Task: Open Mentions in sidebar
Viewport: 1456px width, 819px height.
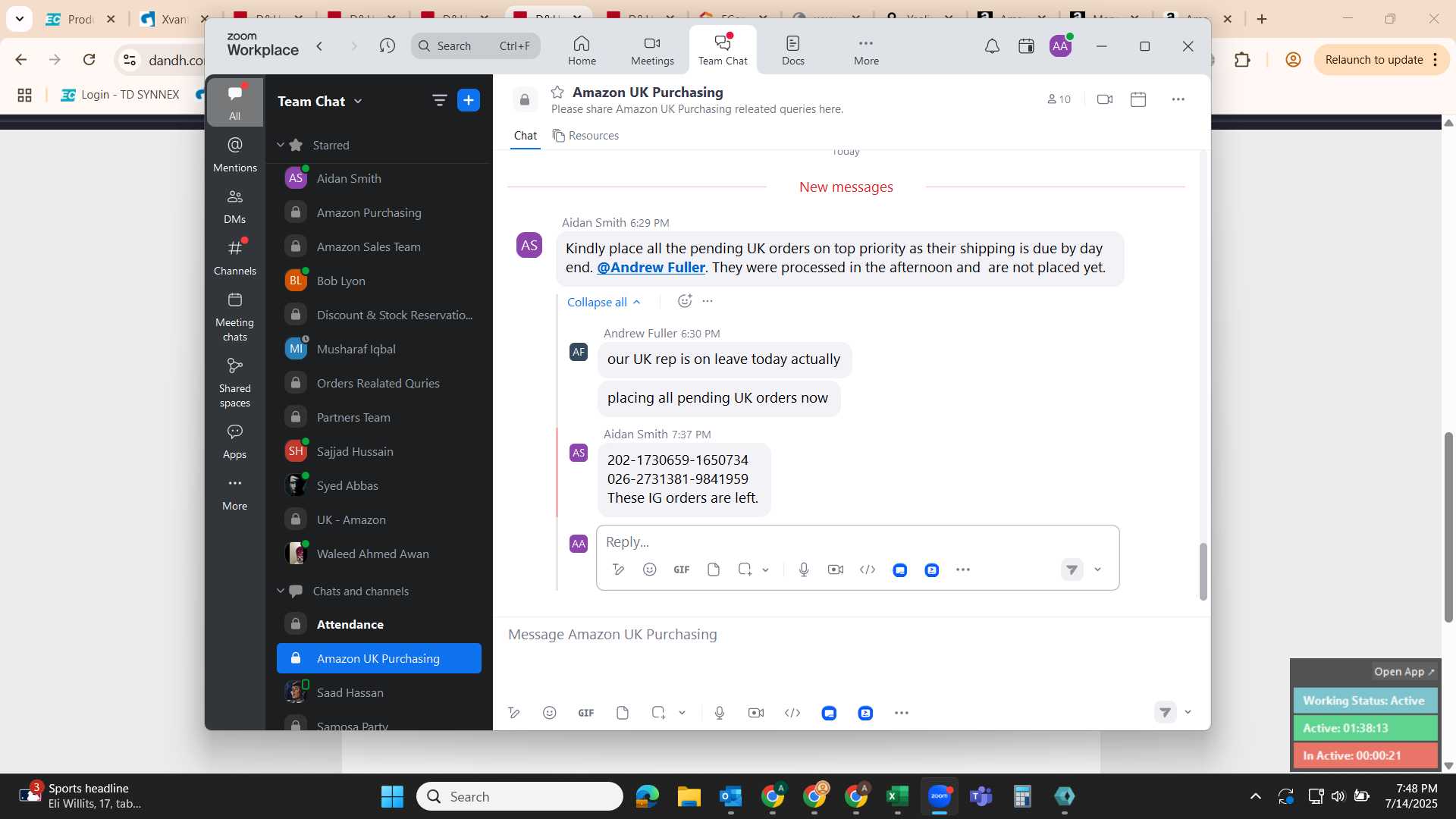Action: (234, 154)
